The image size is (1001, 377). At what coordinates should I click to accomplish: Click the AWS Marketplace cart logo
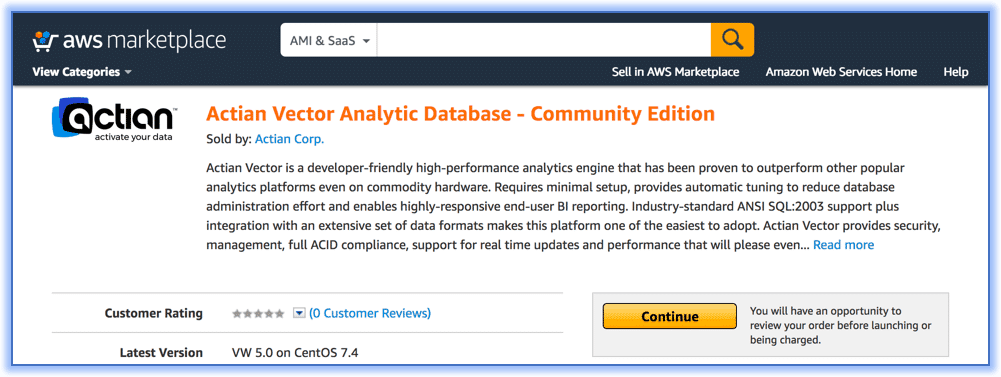point(45,40)
